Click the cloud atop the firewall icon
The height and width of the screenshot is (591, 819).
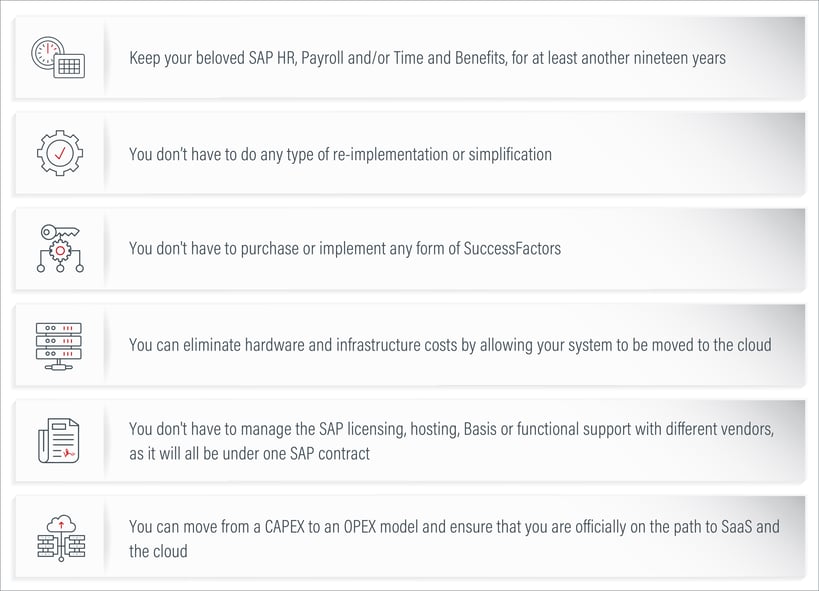[59, 523]
